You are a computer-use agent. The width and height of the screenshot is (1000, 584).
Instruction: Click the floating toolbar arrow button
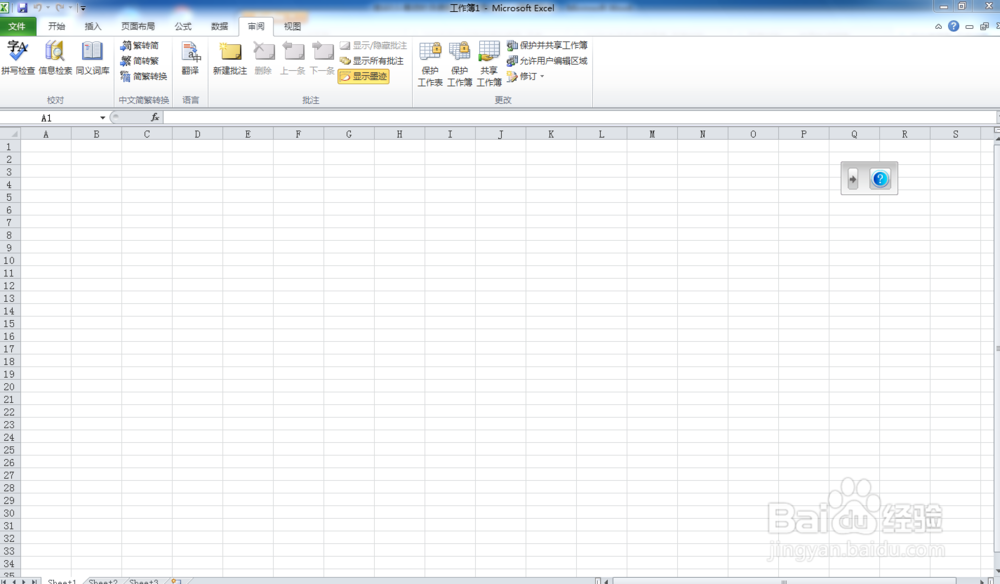(x=853, y=179)
